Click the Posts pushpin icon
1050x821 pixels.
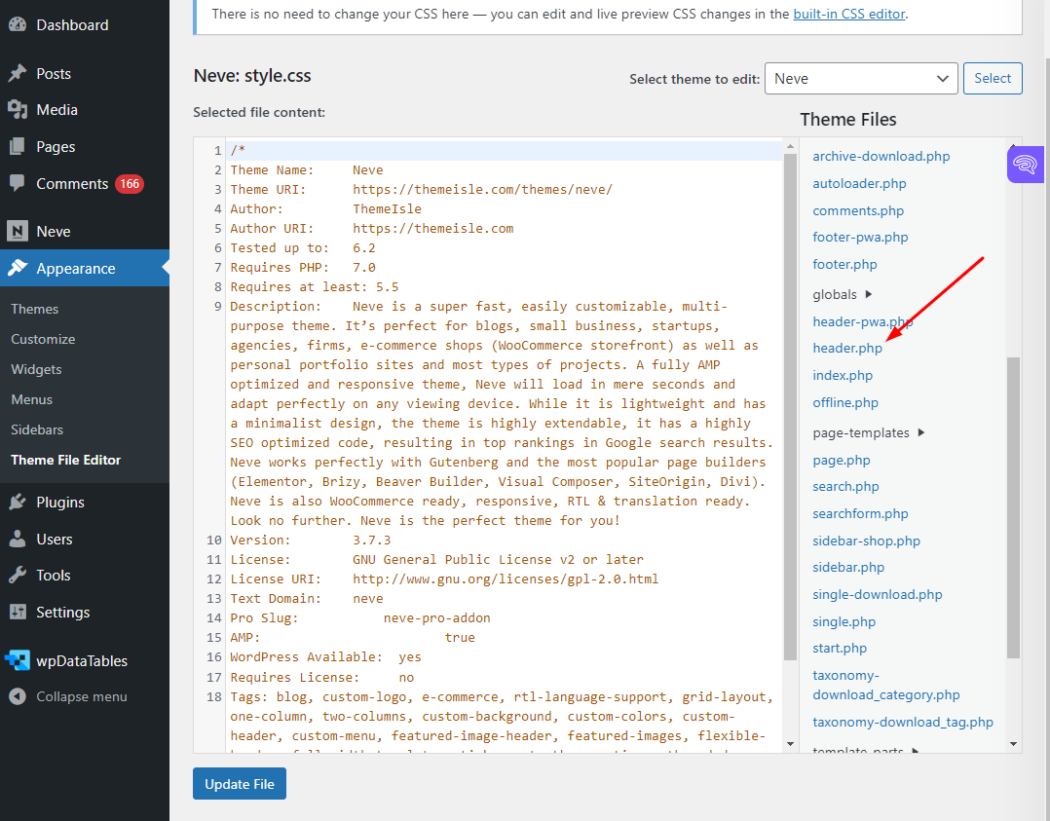[x=17, y=74]
